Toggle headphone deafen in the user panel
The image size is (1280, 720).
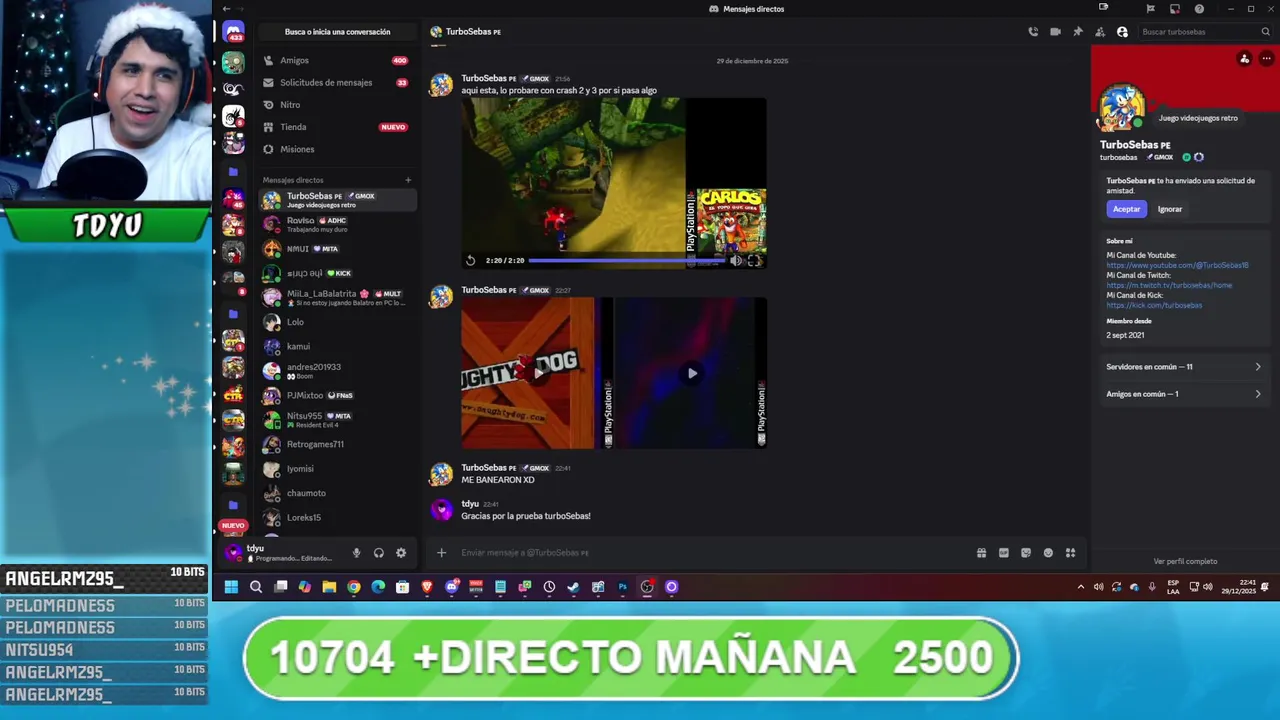click(x=379, y=553)
